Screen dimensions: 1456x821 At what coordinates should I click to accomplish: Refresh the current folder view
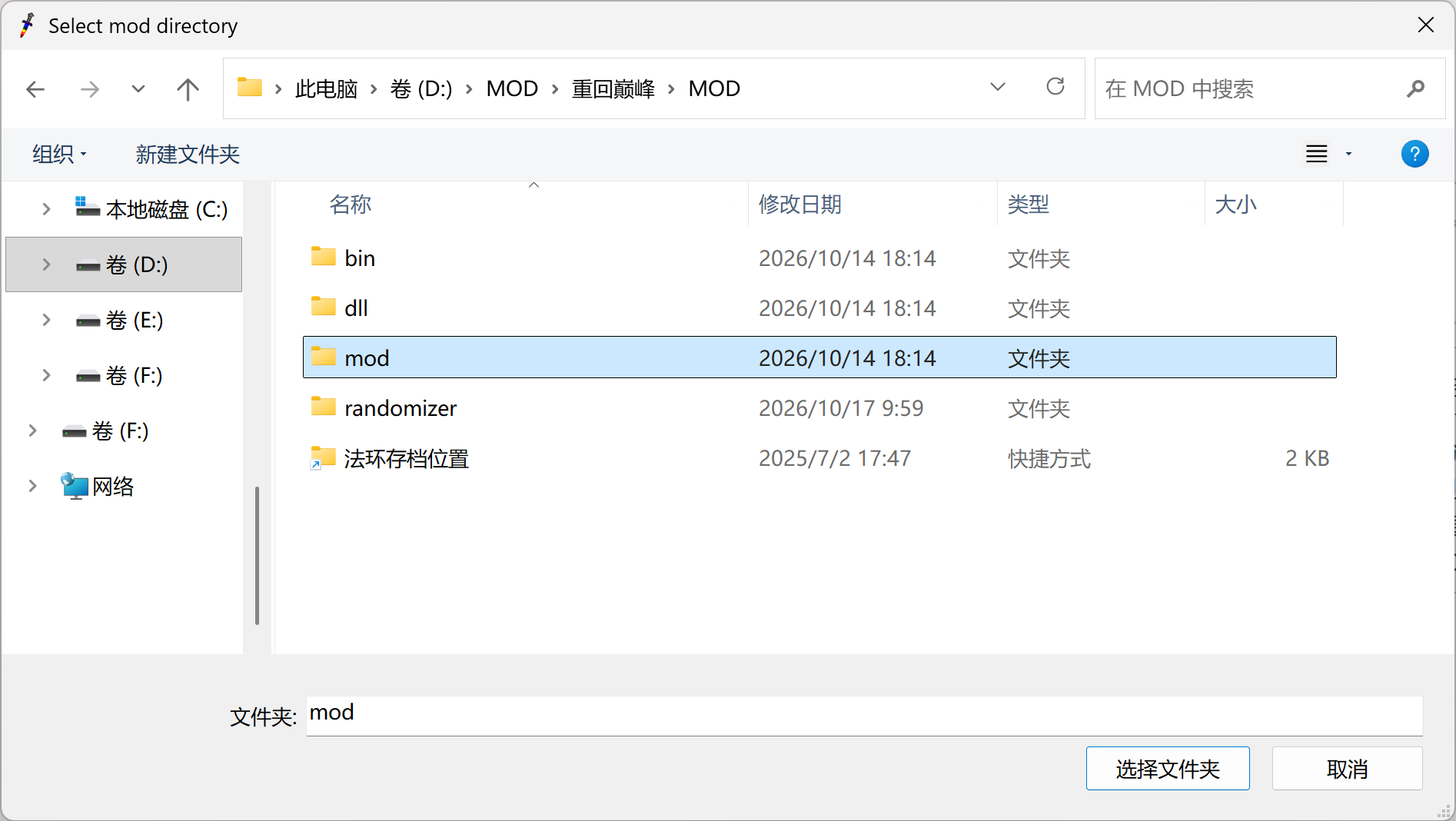click(1055, 87)
